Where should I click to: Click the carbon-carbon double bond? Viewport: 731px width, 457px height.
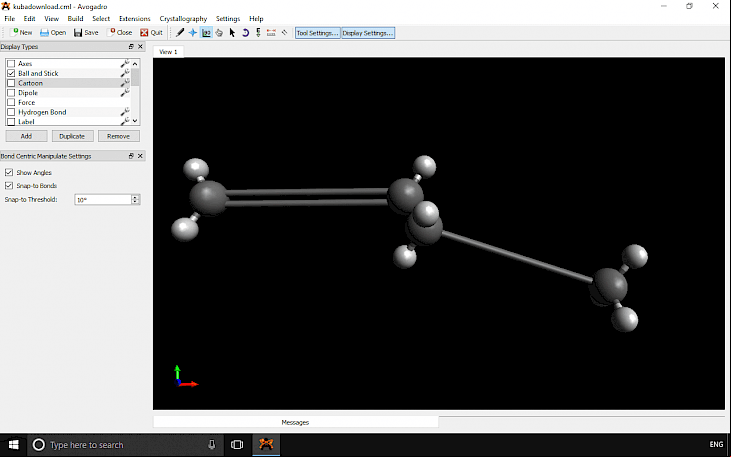tap(308, 197)
